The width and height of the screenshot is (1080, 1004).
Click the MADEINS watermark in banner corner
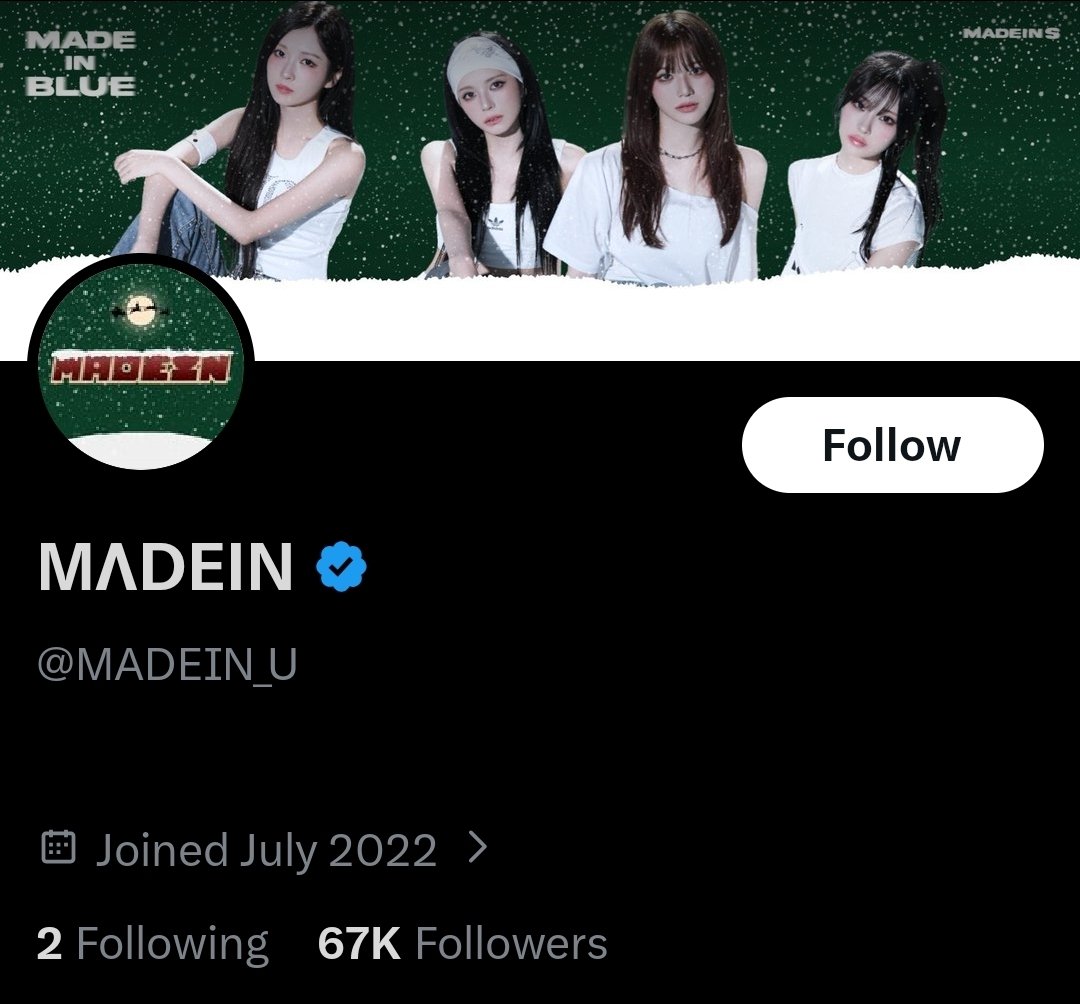[1010, 32]
